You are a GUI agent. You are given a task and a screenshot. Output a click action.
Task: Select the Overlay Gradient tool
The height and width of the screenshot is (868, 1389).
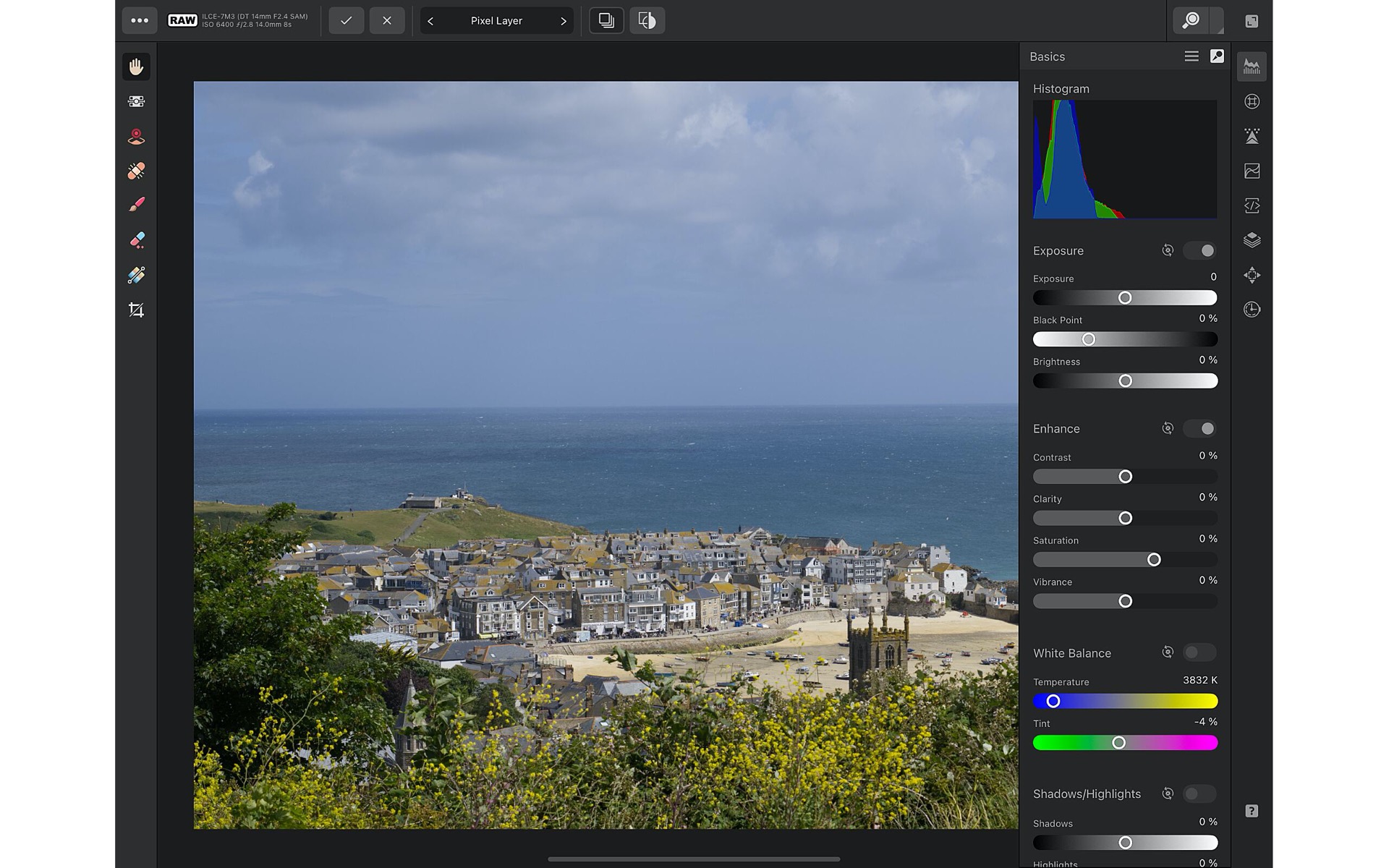click(x=136, y=275)
